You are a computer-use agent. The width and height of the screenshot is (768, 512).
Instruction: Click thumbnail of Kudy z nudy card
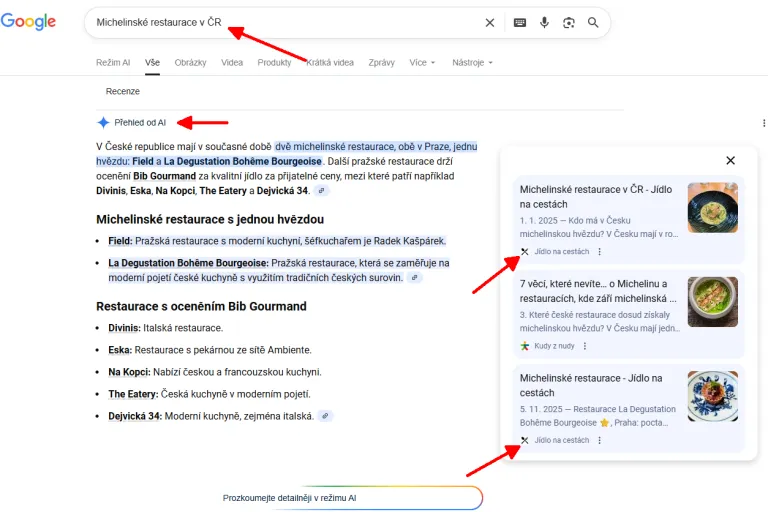[713, 302]
